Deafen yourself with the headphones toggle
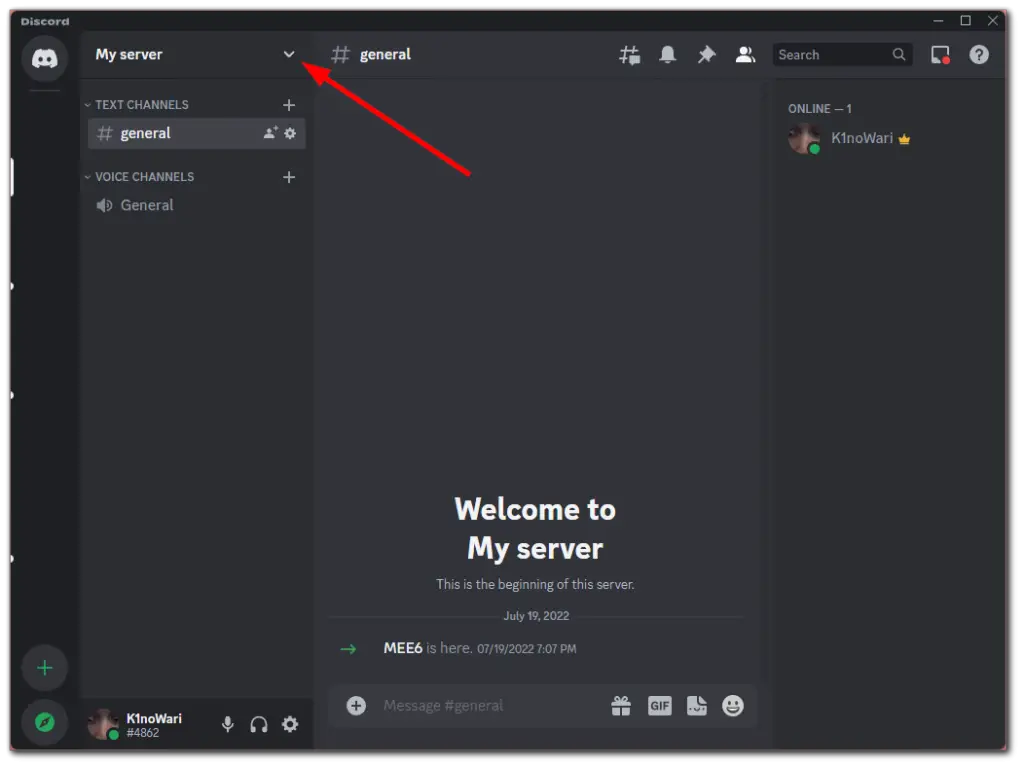Image resolution: width=1024 pixels, height=768 pixels. pyautogui.click(x=258, y=724)
